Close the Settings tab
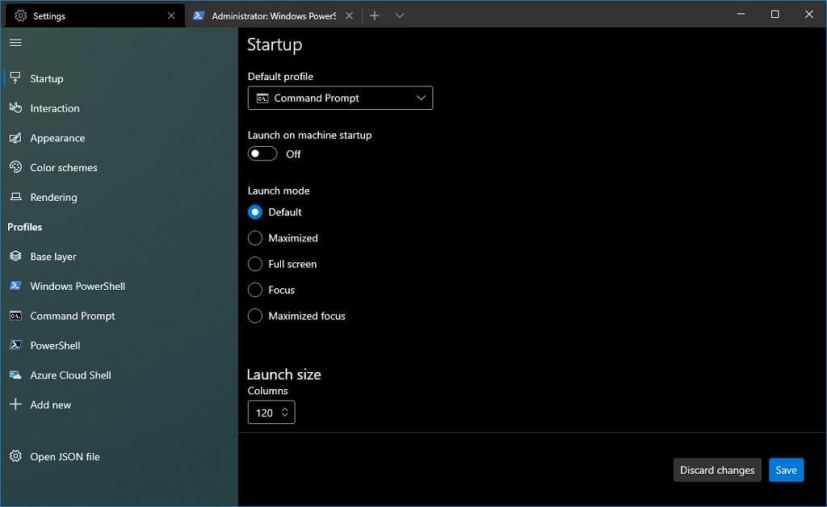 [x=171, y=16]
